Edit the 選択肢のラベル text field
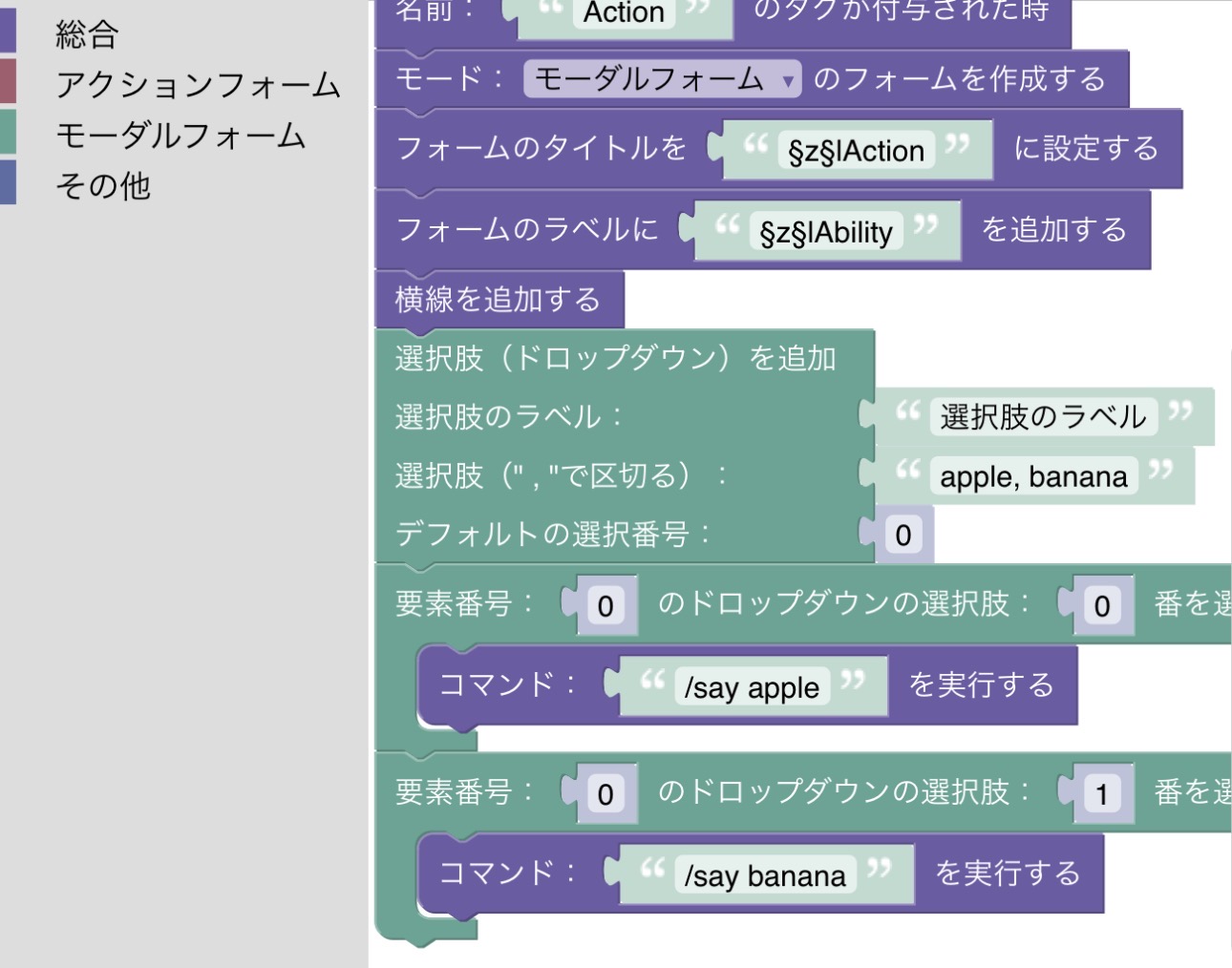Screen dimensions: 1232x968 point(1043,417)
